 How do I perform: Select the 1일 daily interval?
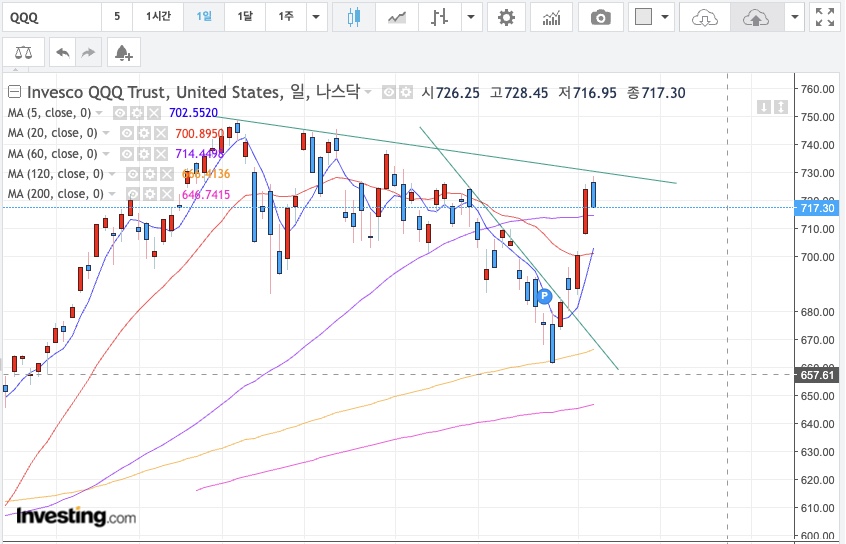204,17
